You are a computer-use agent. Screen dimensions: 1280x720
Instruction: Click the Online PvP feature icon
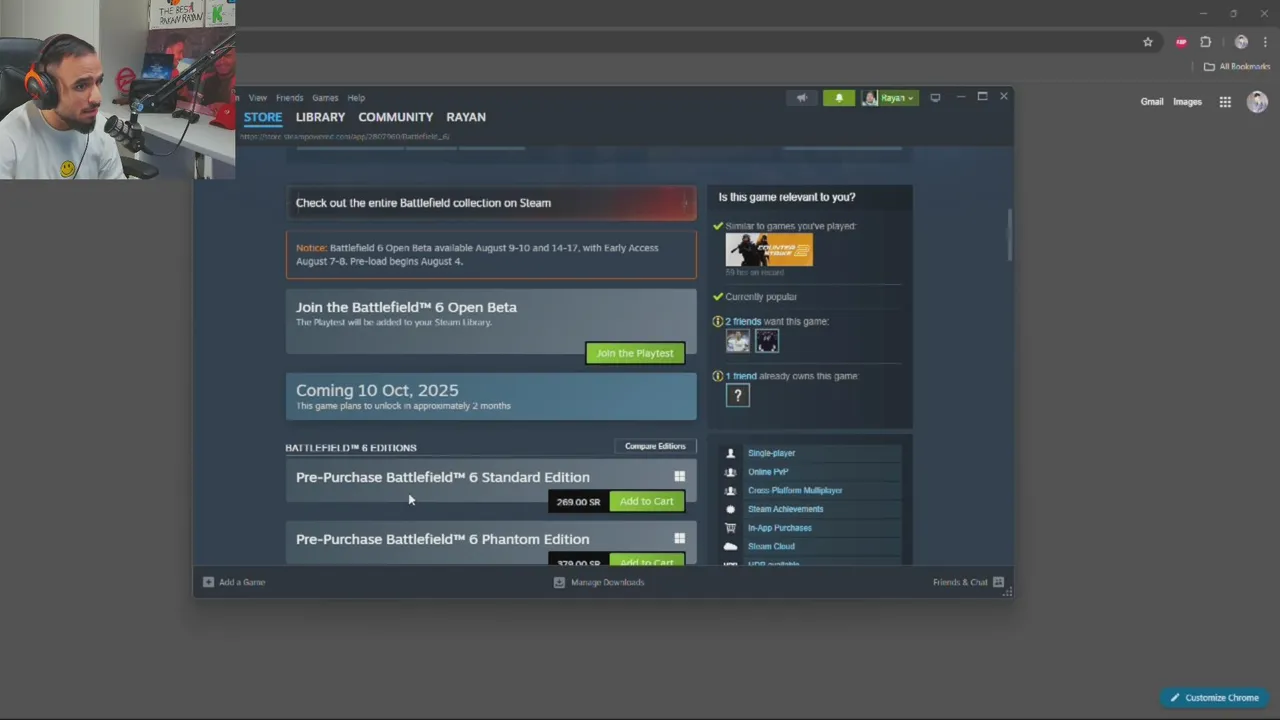[x=730, y=472]
